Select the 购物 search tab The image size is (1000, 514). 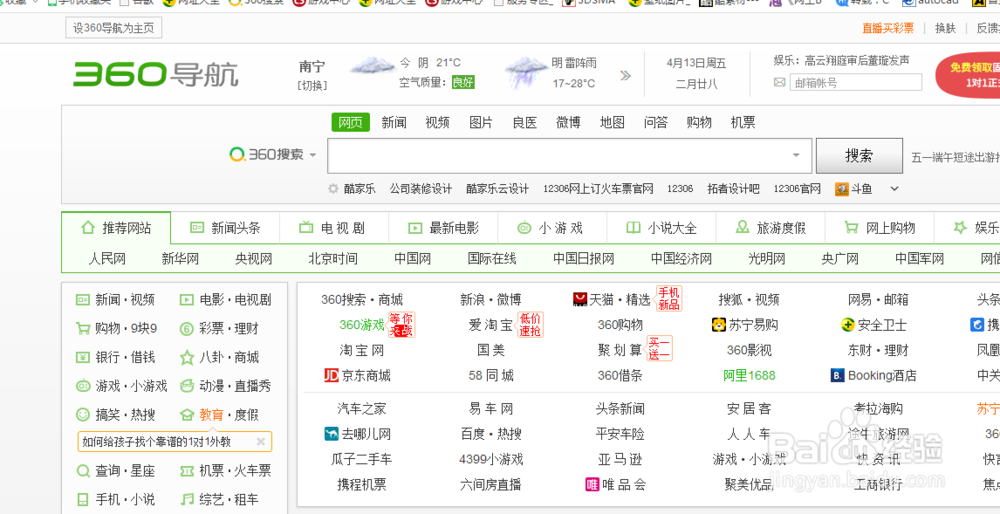pos(699,122)
